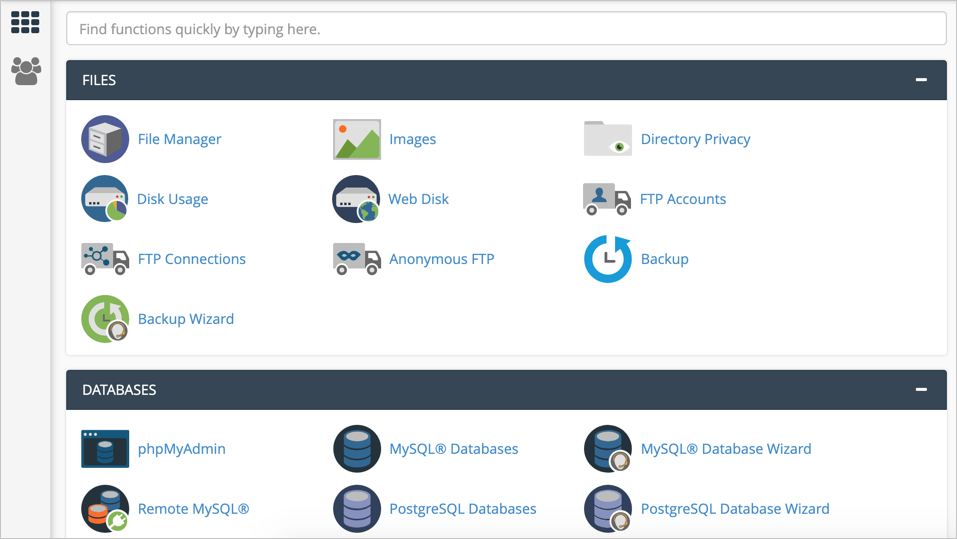Image resolution: width=957 pixels, height=539 pixels.
Task: Follow the File Manager link
Action: 179,140
